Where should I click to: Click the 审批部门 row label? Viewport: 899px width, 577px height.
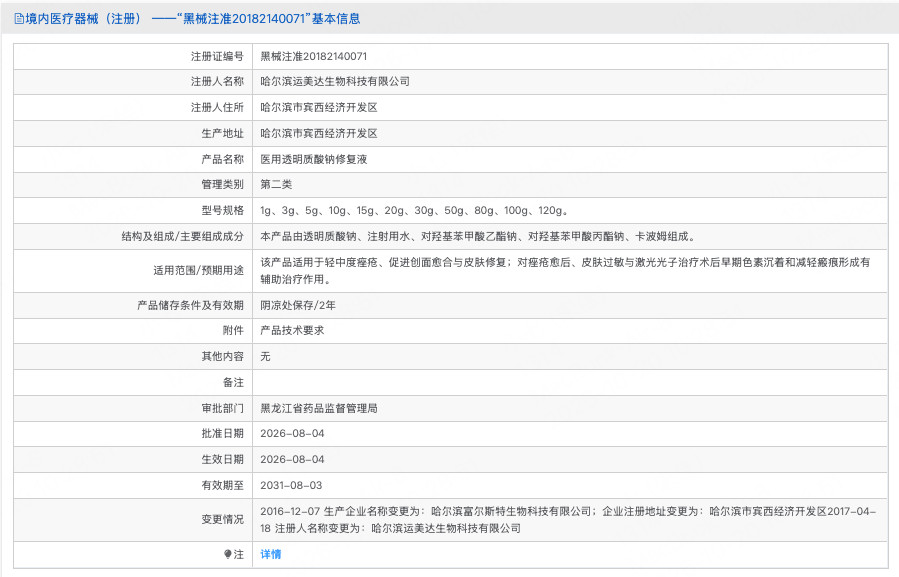click(x=222, y=408)
